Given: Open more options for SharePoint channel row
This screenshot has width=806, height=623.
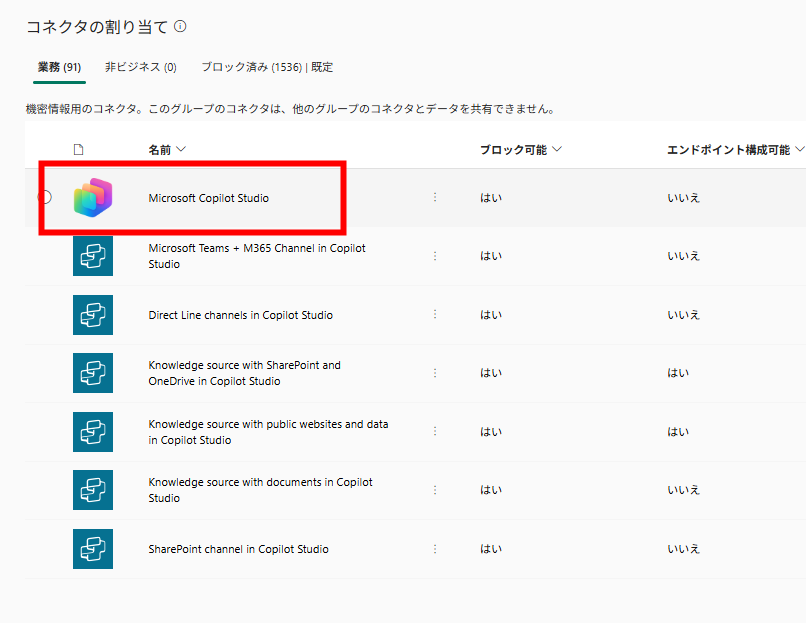Looking at the screenshot, I should [435, 549].
